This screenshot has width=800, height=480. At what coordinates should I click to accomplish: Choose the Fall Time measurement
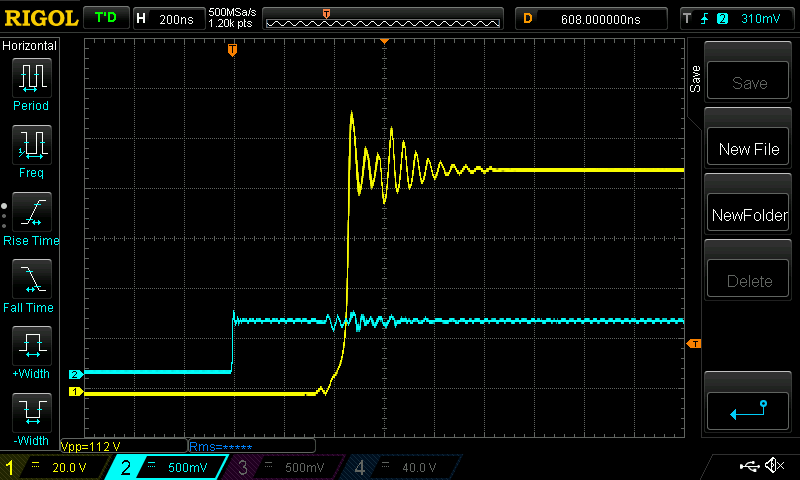click(x=31, y=286)
